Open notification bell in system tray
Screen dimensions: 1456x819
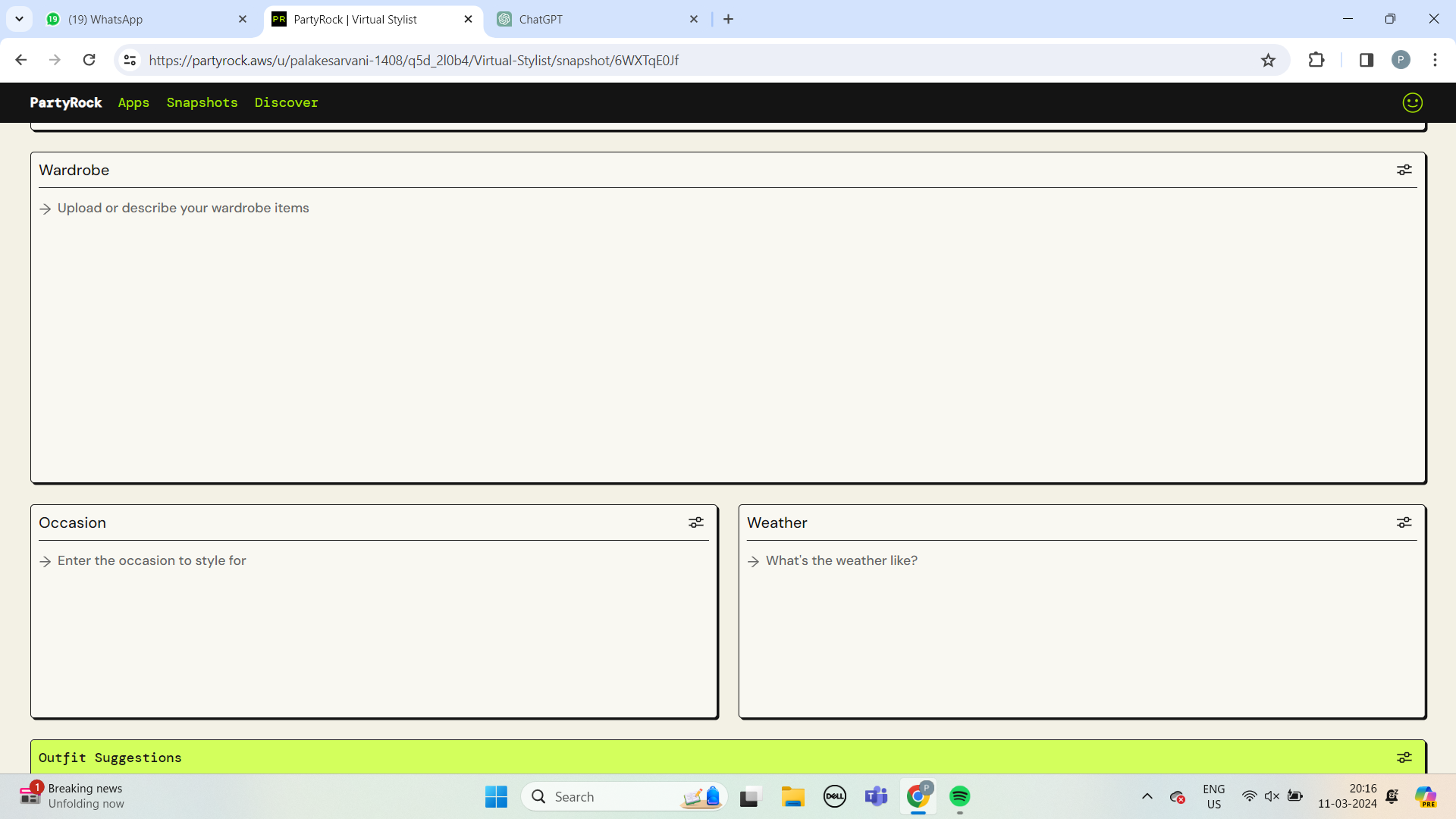click(x=1392, y=796)
